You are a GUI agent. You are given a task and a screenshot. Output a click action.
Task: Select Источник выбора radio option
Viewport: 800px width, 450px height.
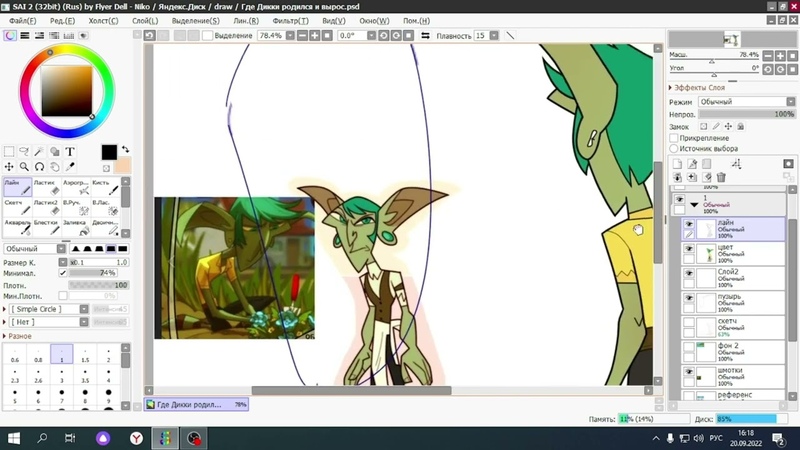[673, 148]
